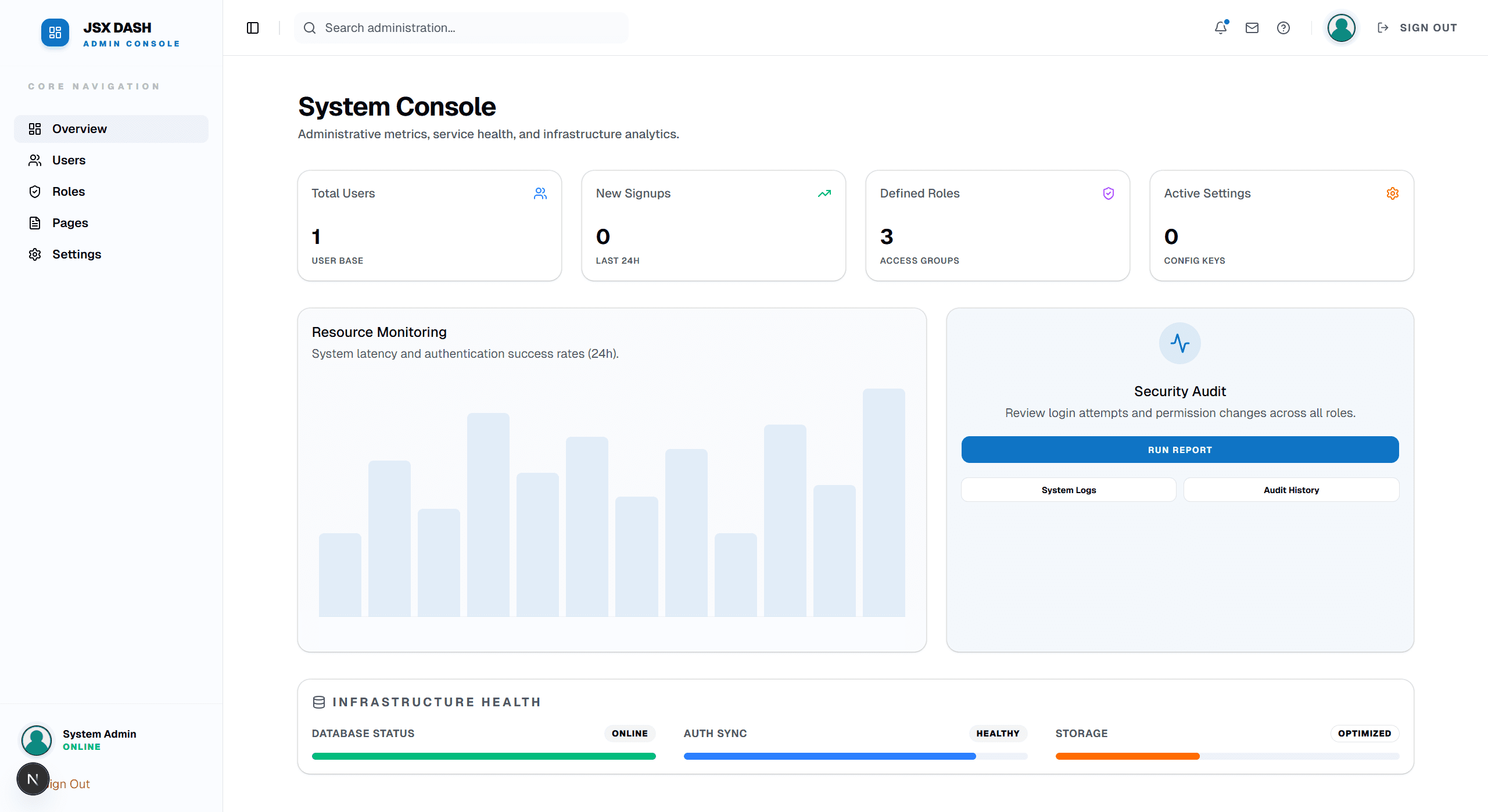Viewport: 1488px width, 812px height.
Task: Open Audit History
Action: tap(1291, 490)
